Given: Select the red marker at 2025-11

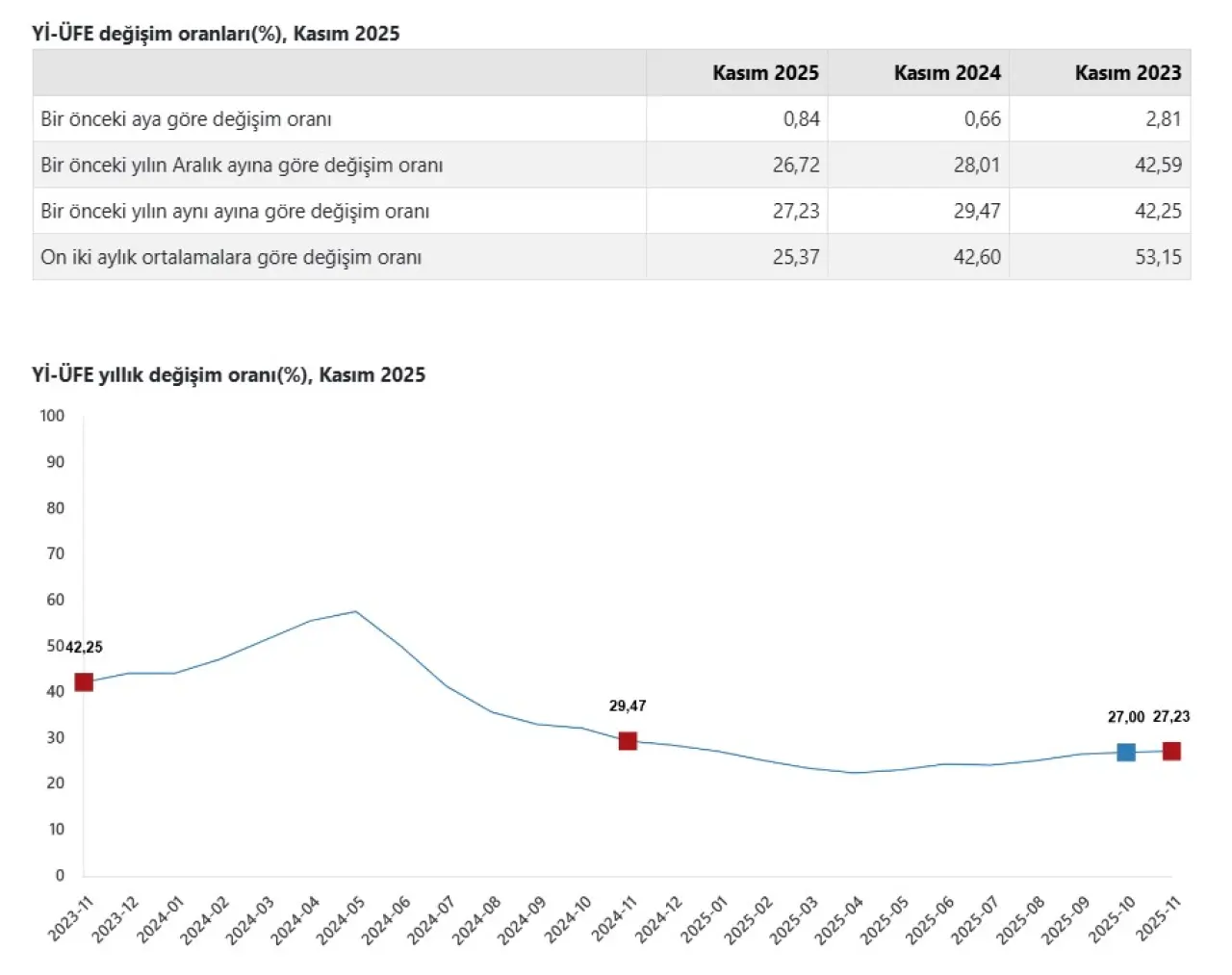Looking at the screenshot, I should click(x=1171, y=751).
